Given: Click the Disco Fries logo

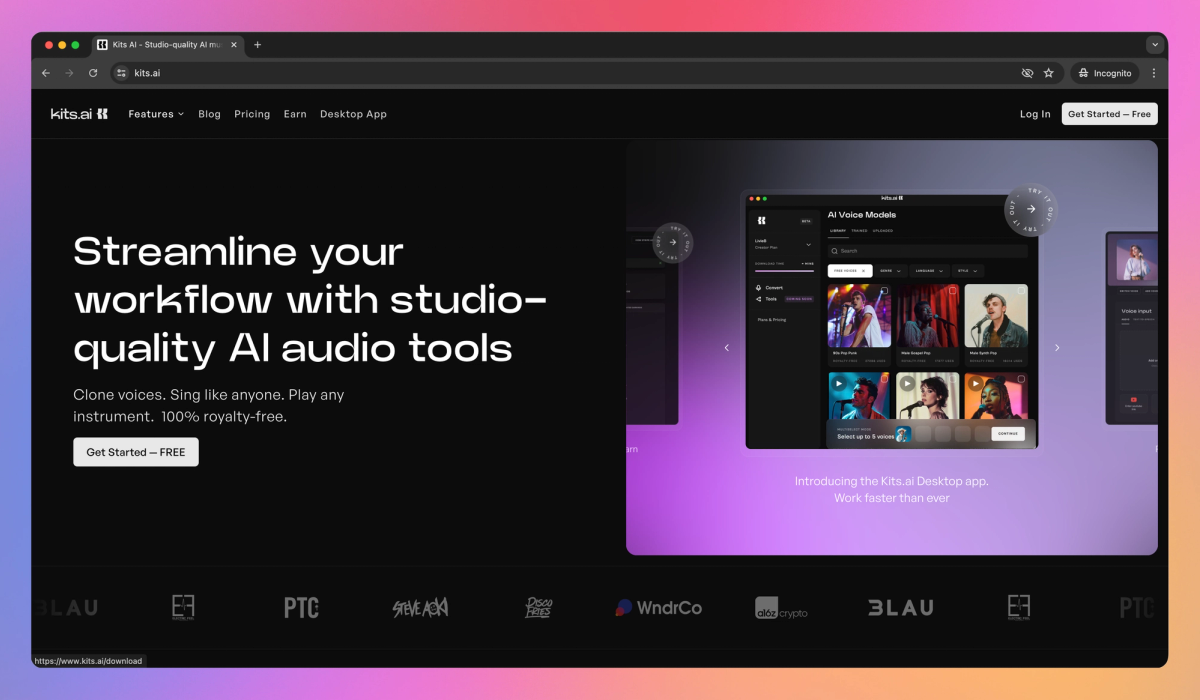Looking at the screenshot, I should point(538,607).
